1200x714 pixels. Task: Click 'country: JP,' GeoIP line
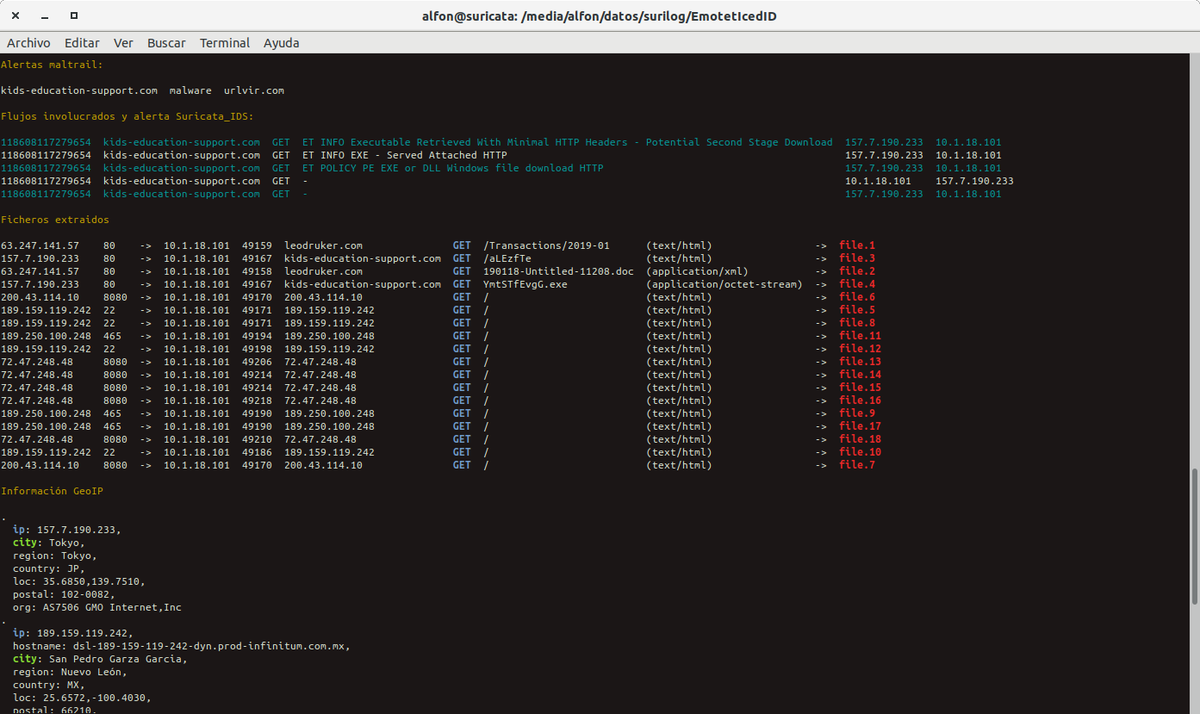(x=49, y=569)
